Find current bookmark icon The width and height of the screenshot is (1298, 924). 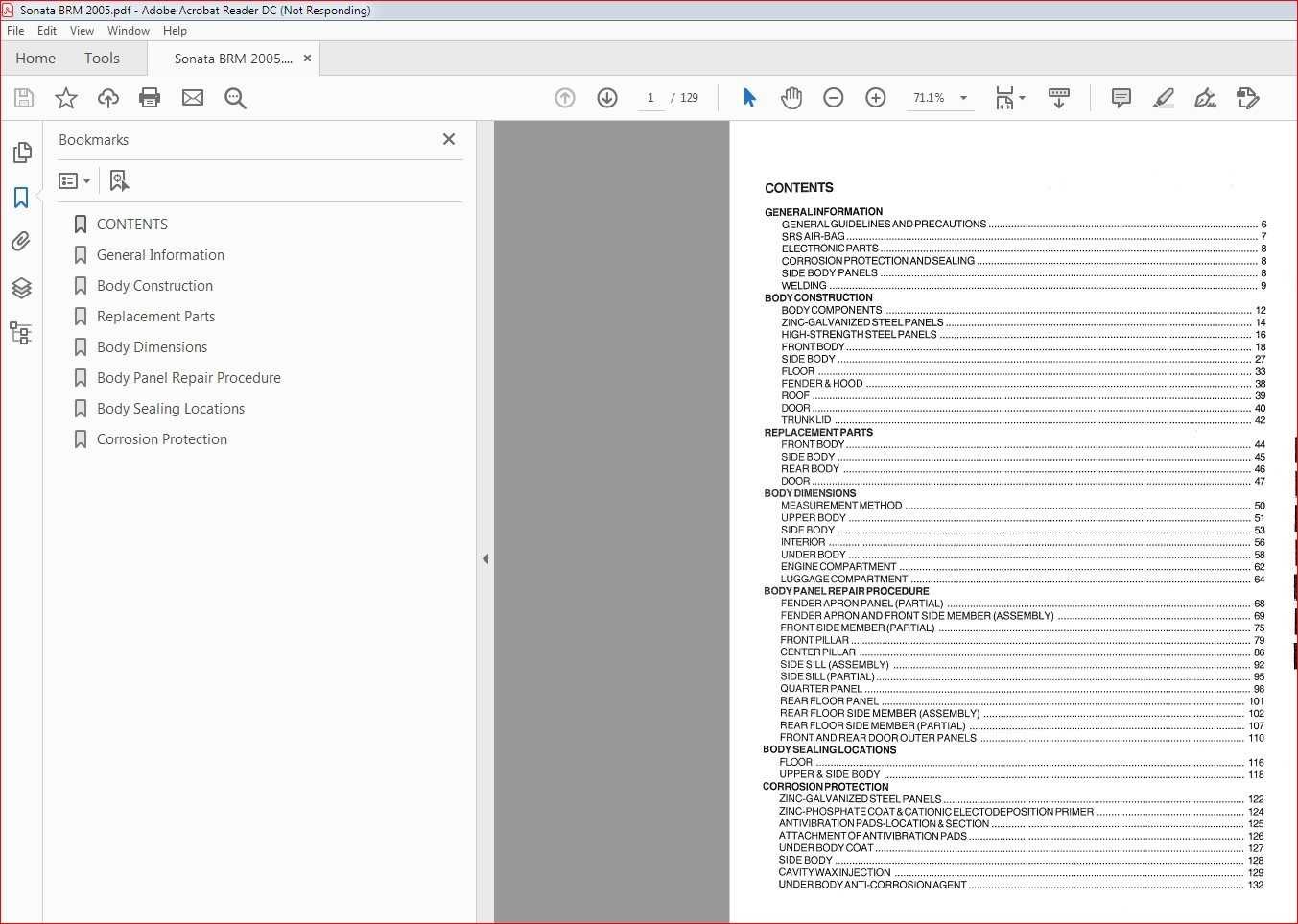[119, 180]
